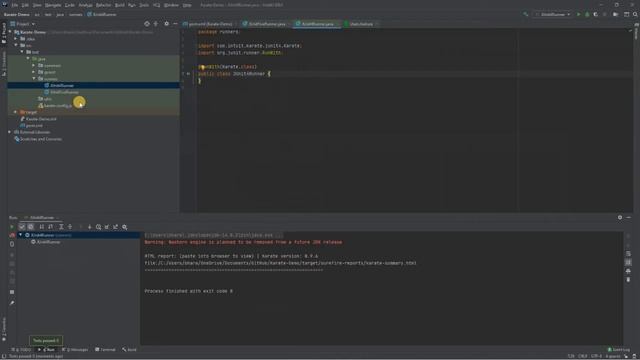
Task: Click the Project vertical side tab
Action: 4,33
